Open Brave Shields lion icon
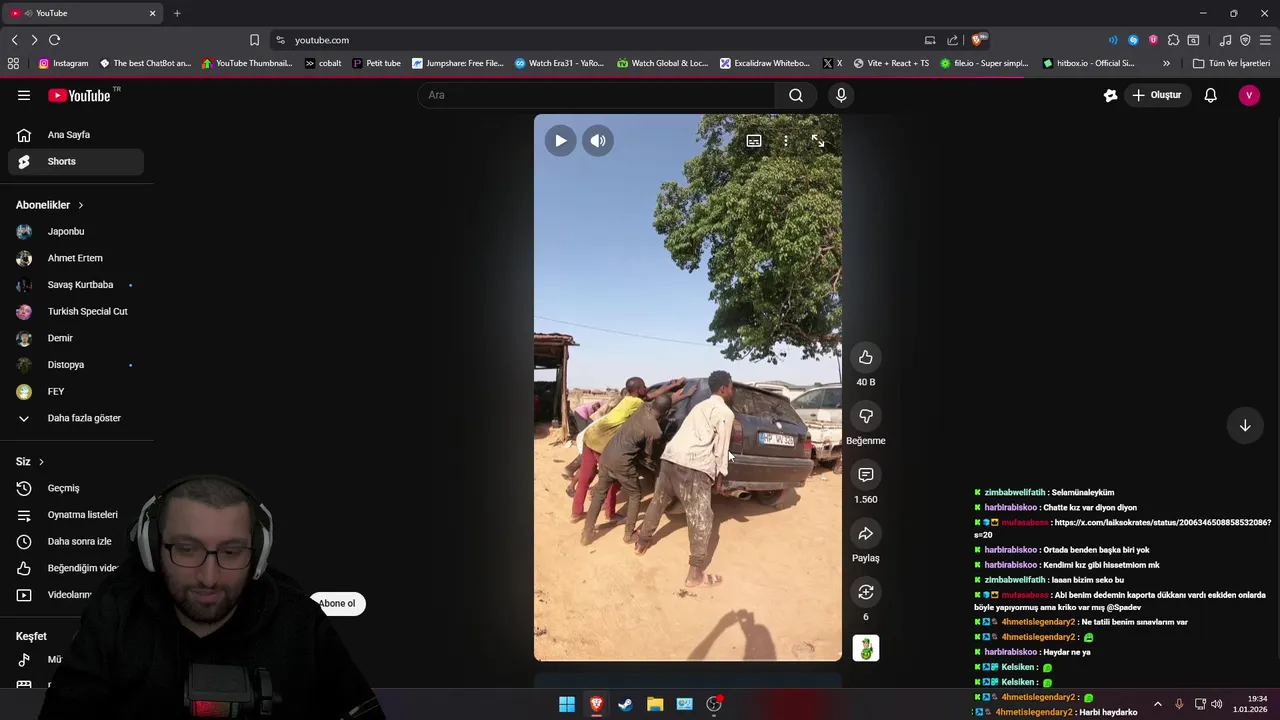 (x=977, y=40)
